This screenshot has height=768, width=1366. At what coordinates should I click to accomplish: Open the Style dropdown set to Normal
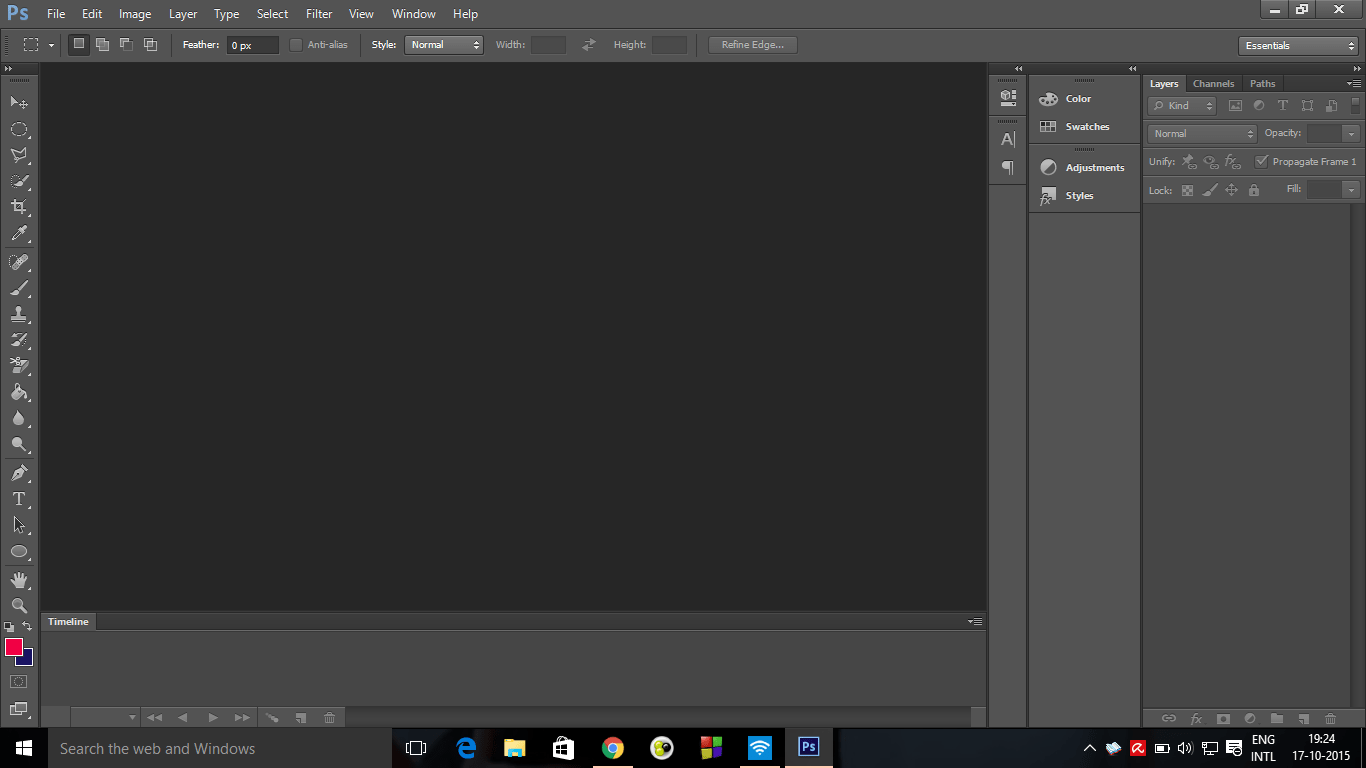click(444, 45)
